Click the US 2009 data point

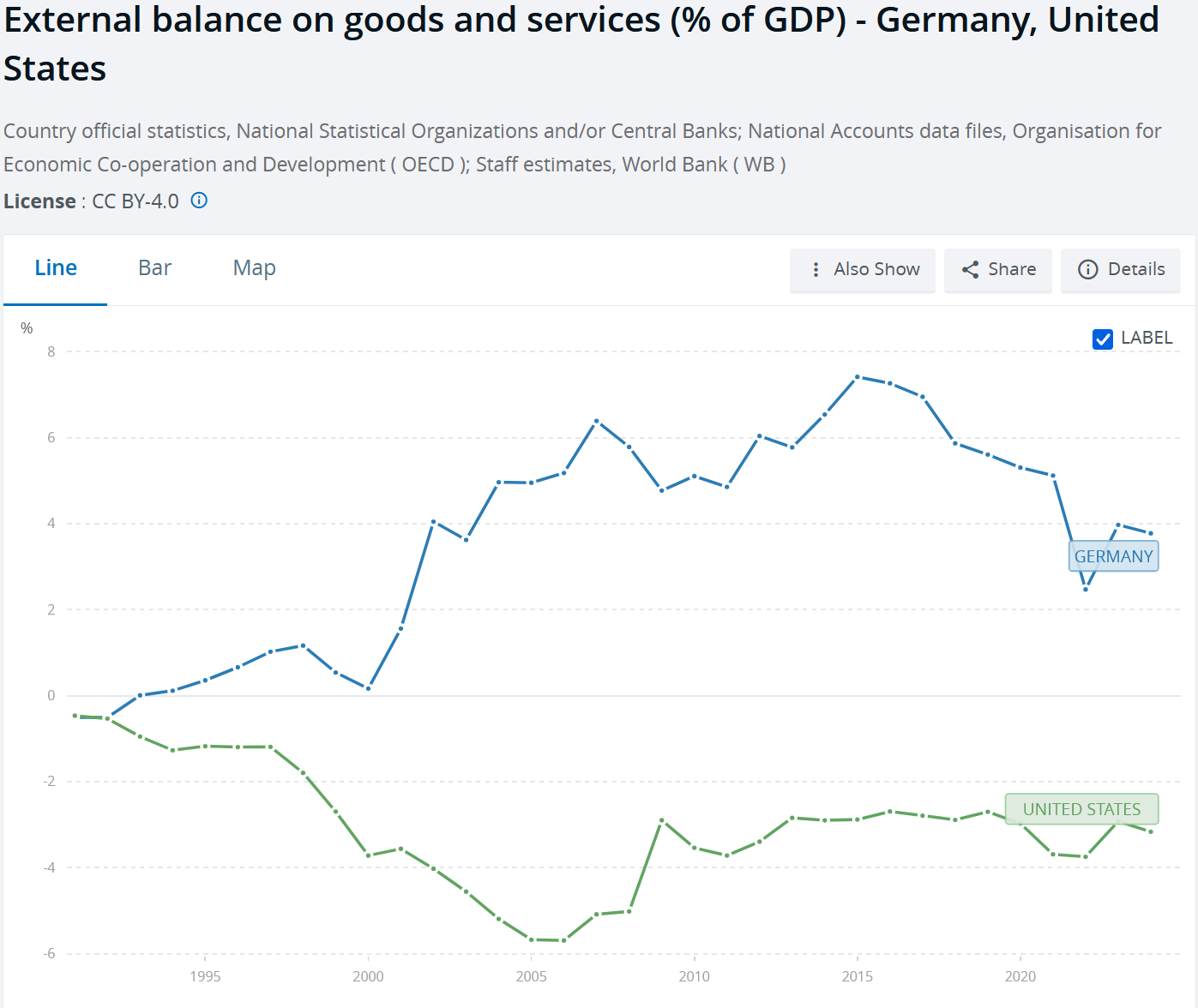[x=662, y=820]
